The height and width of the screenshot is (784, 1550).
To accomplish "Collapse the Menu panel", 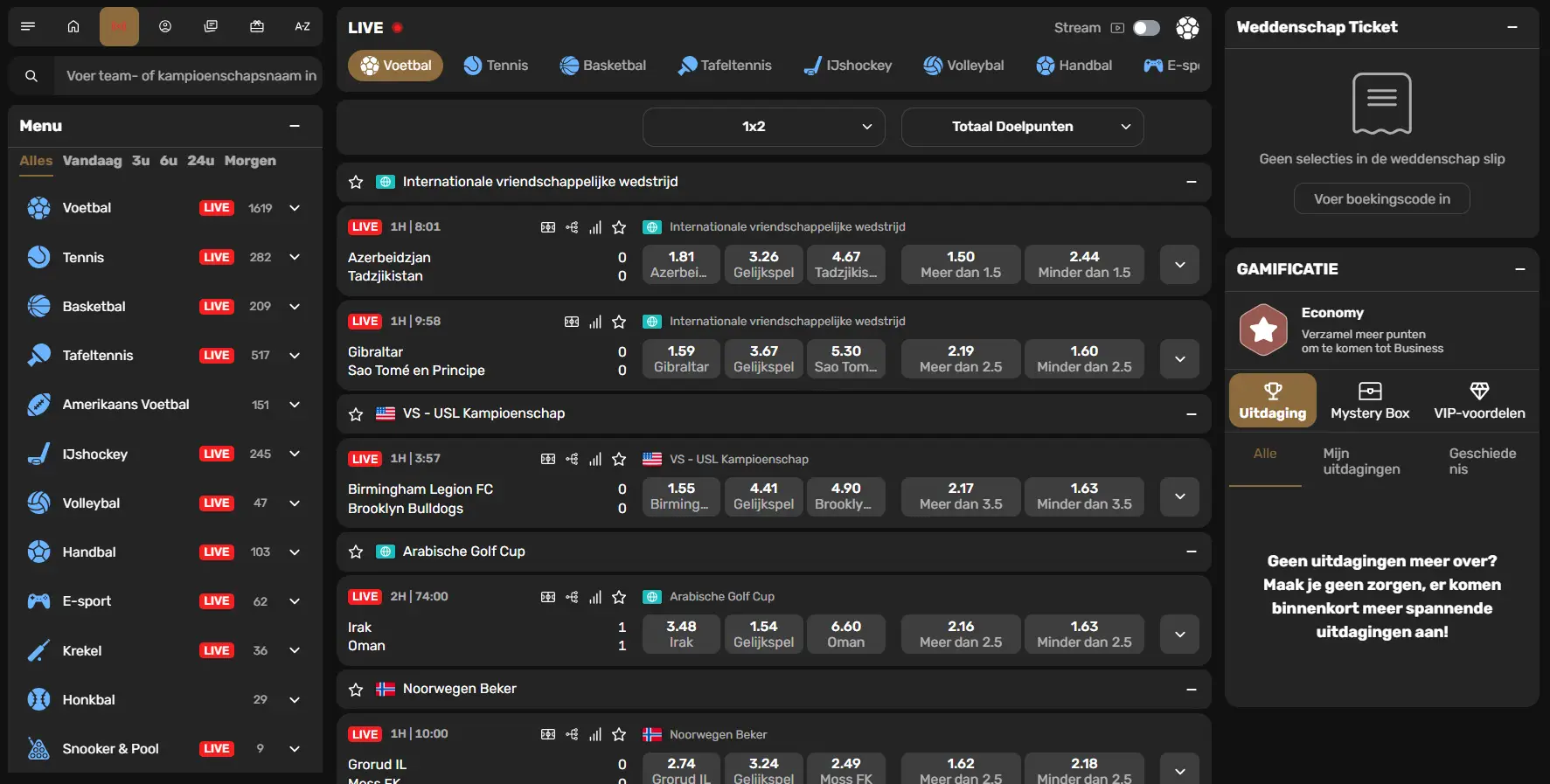I will pyautogui.click(x=295, y=126).
